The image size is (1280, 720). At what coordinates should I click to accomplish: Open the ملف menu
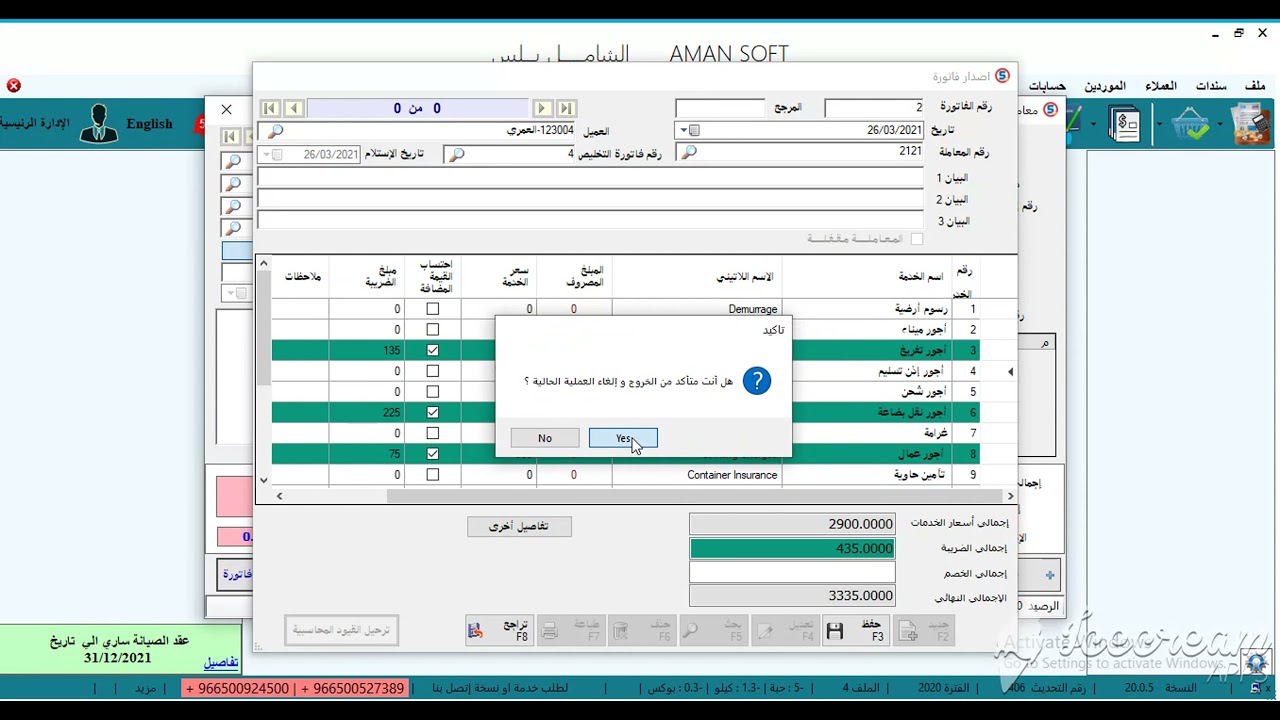(x=1255, y=86)
